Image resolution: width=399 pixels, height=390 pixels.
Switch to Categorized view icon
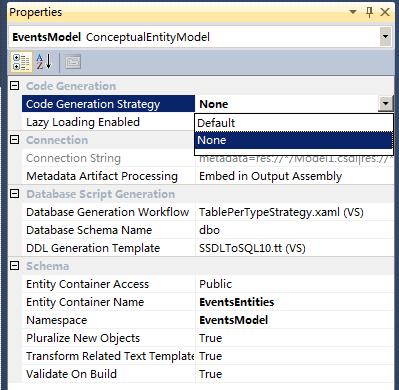21,62
